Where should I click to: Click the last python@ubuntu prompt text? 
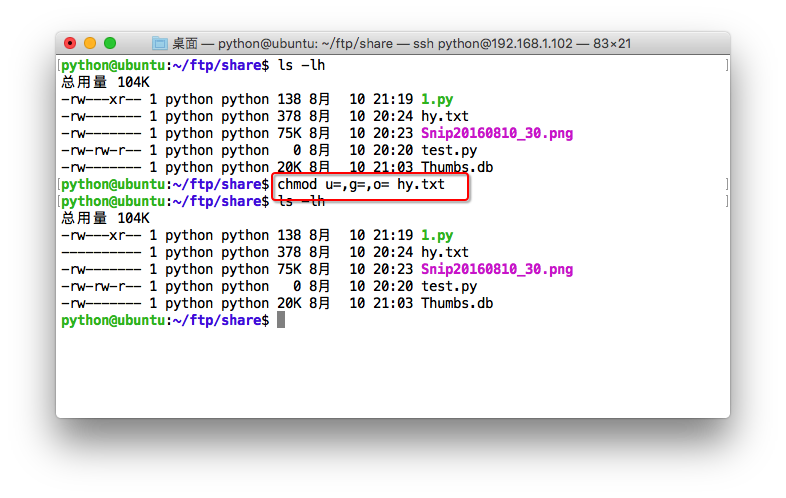pos(165,320)
